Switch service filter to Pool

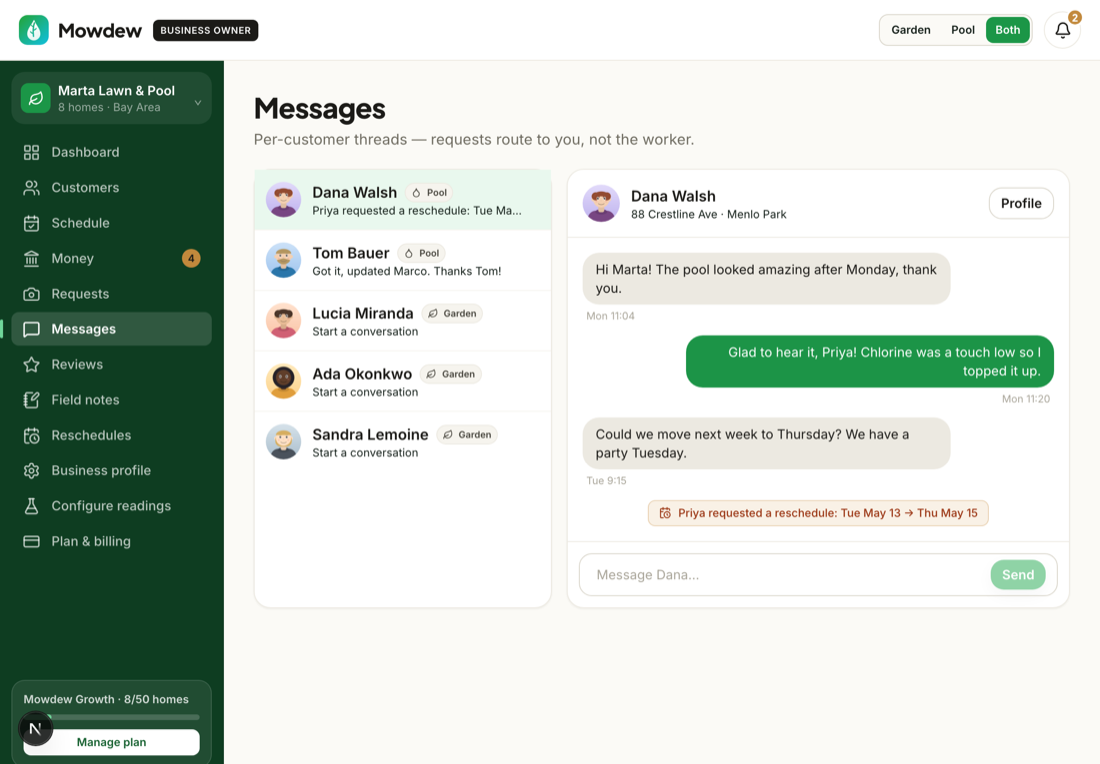(x=962, y=30)
